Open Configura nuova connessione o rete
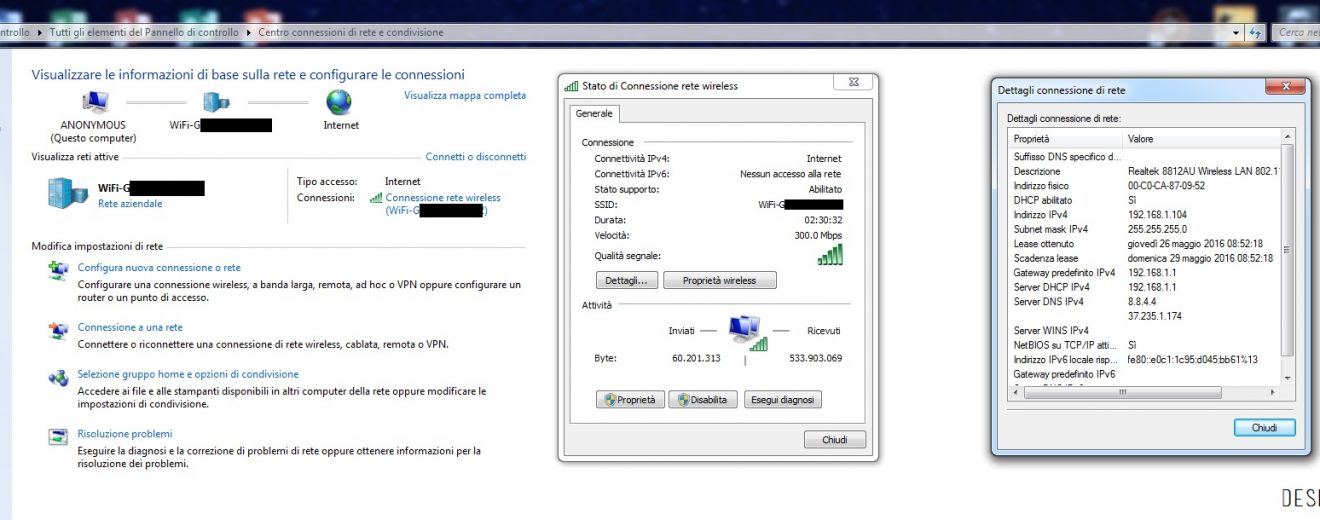The image size is (1320, 520). [159, 268]
